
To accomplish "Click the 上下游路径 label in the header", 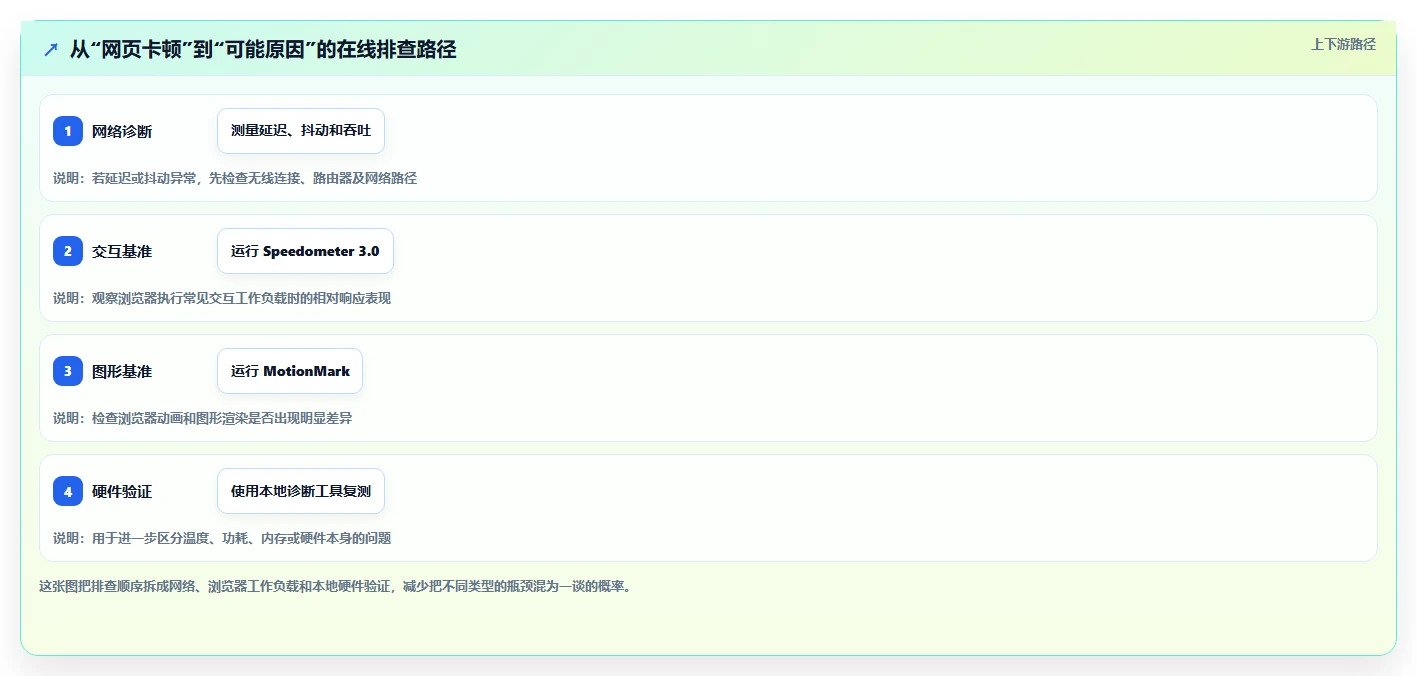I will tap(1343, 44).
